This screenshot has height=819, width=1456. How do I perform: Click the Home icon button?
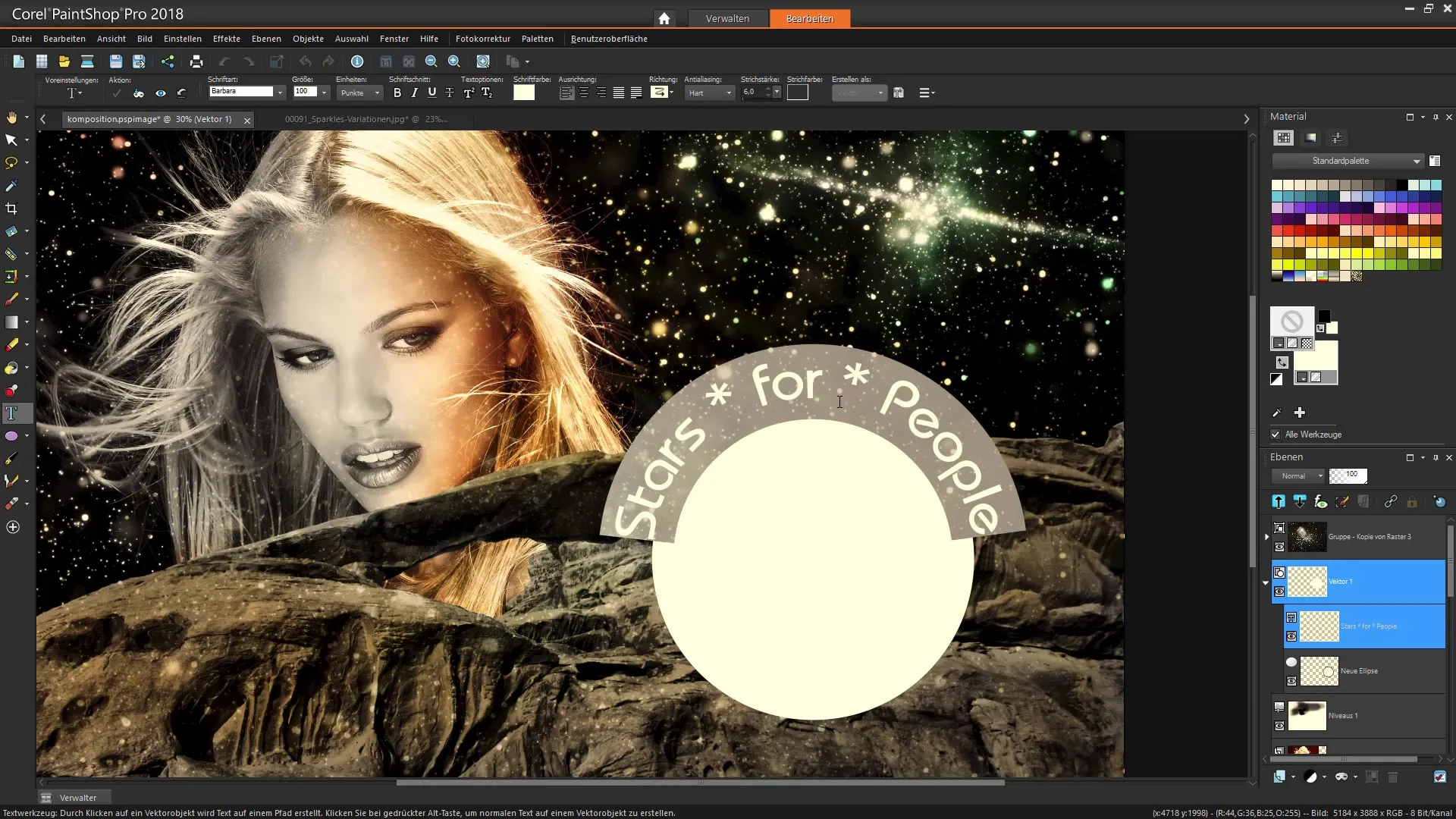[664, 18]
